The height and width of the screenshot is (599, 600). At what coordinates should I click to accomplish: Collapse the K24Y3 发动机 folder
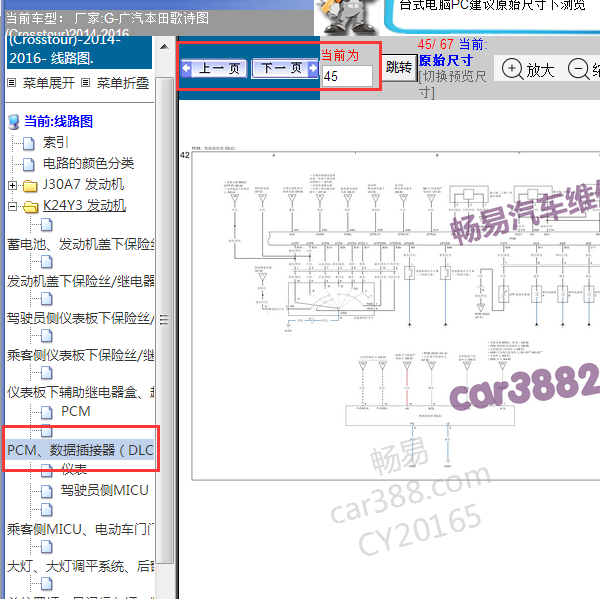(12, 207)
